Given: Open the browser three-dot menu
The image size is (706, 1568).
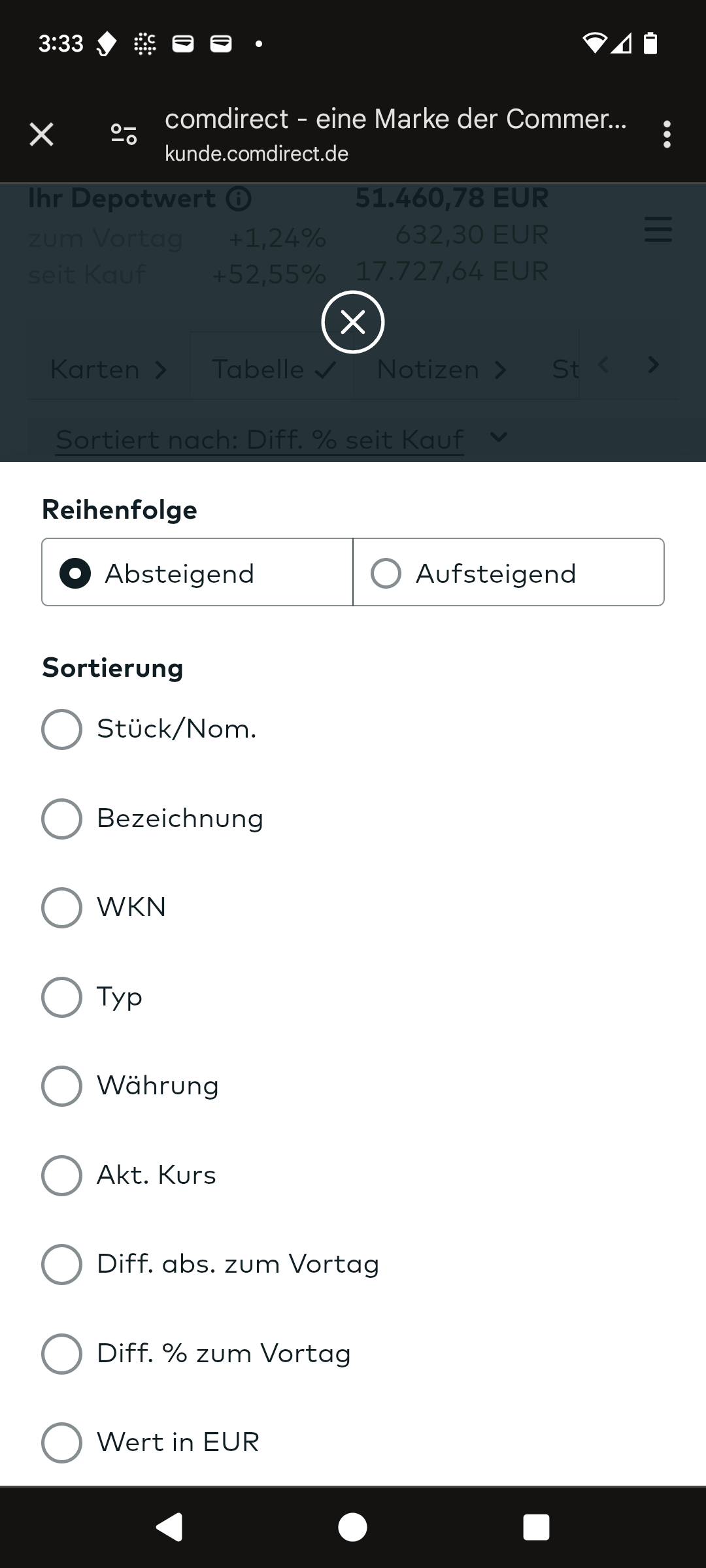Looking at the screenshot, I should tap(666, 135).
